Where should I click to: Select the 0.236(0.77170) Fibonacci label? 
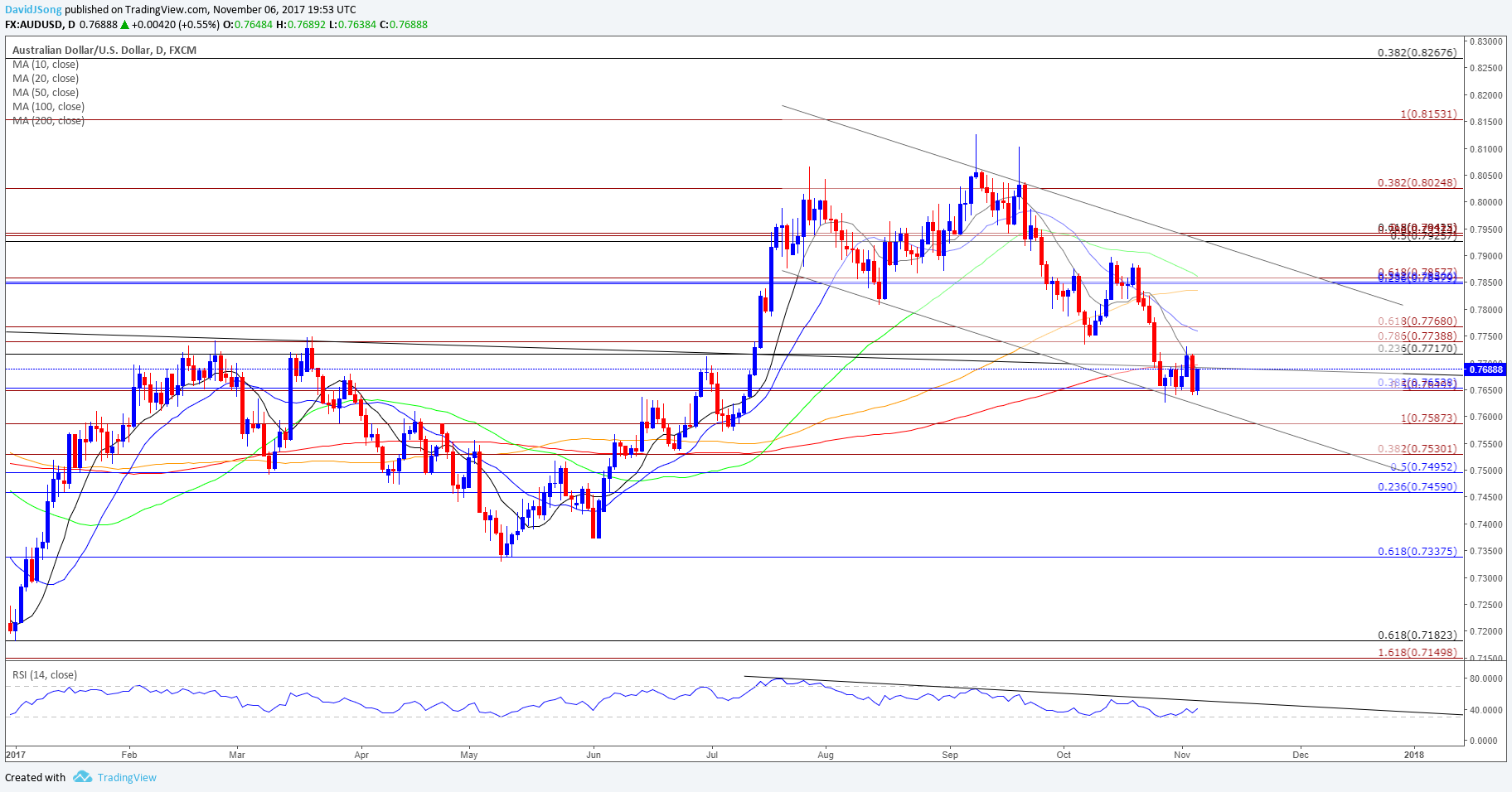click(1417, 349)
